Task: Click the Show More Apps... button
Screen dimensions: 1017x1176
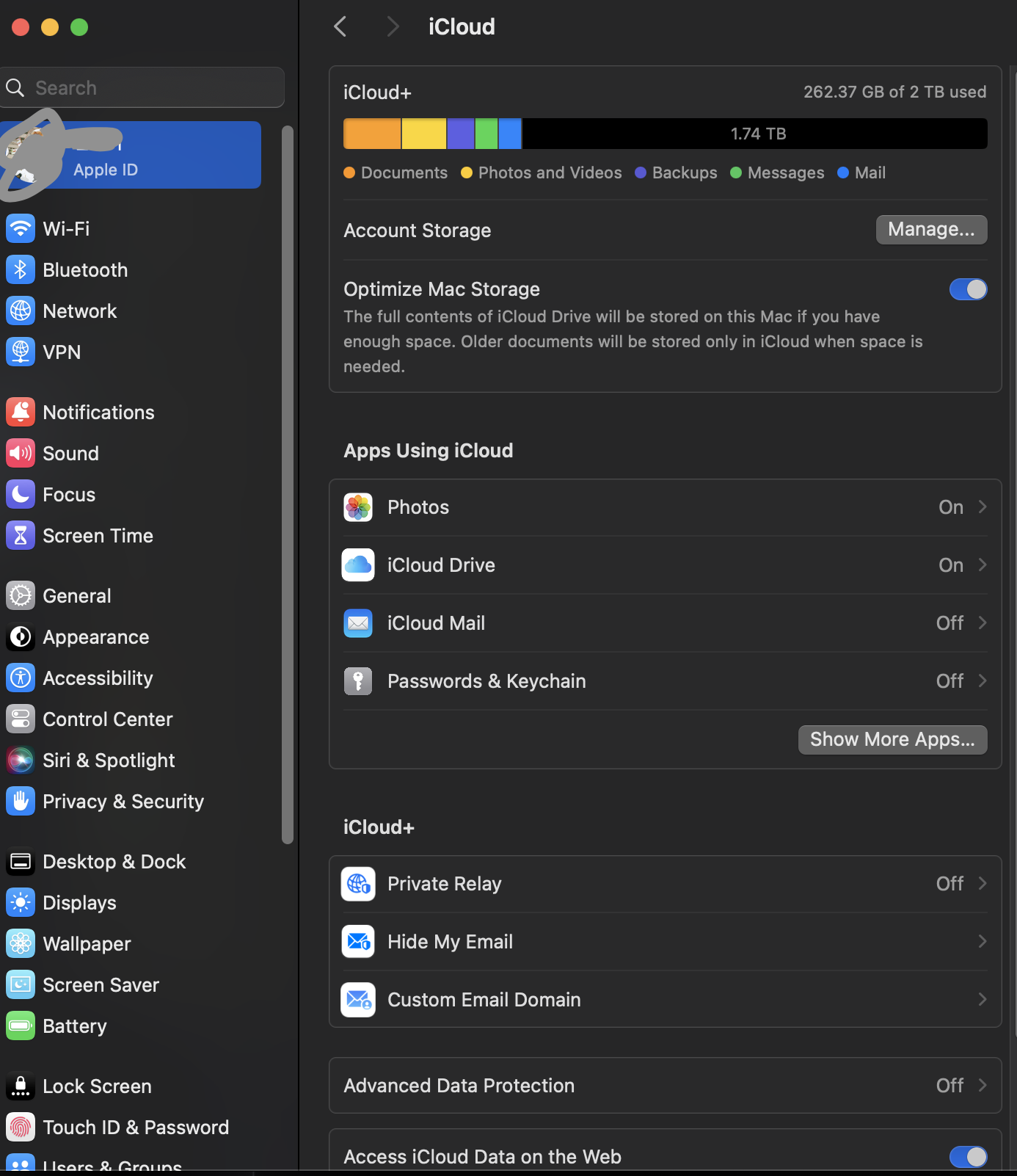Action: [892, 739]
